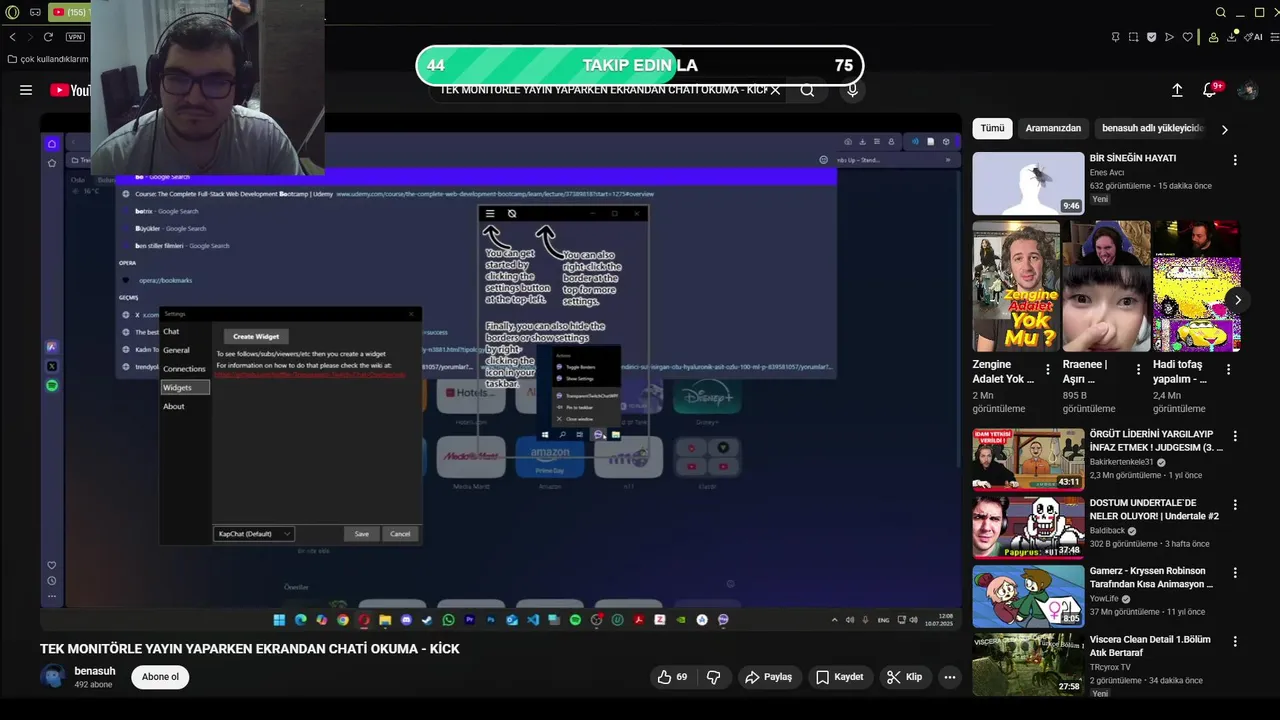Open the çok kullandıklarım bookmarks folder
Viewport: 1280px width, 720px height.
[47, 59]
